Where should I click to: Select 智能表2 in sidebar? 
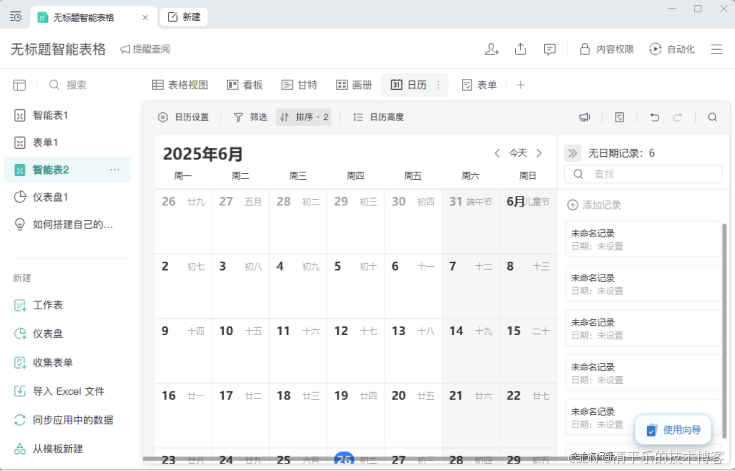(x=67, y=170)
